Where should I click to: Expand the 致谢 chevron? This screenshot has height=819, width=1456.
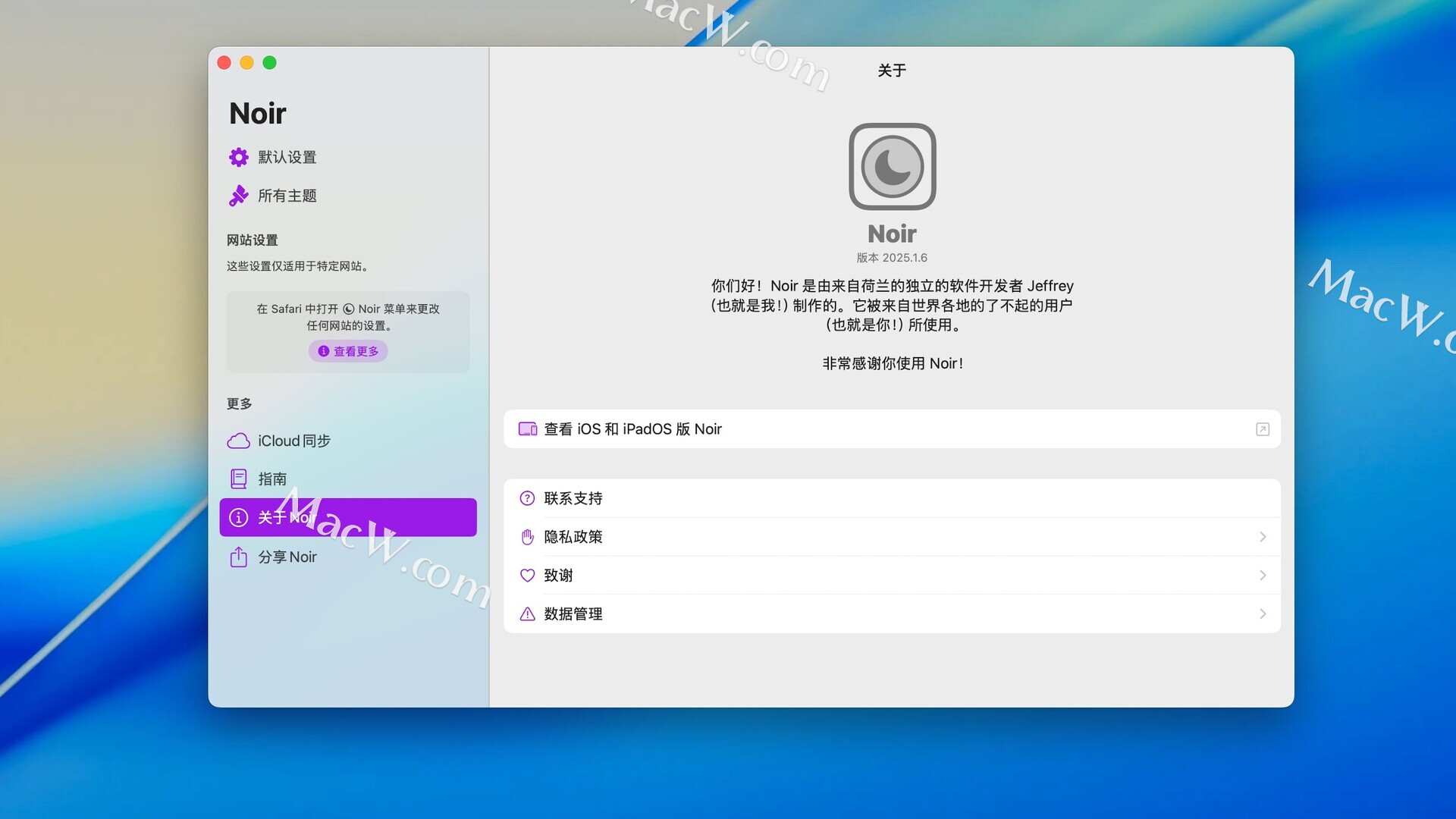pyautogui.click(x=1263, y=576)
